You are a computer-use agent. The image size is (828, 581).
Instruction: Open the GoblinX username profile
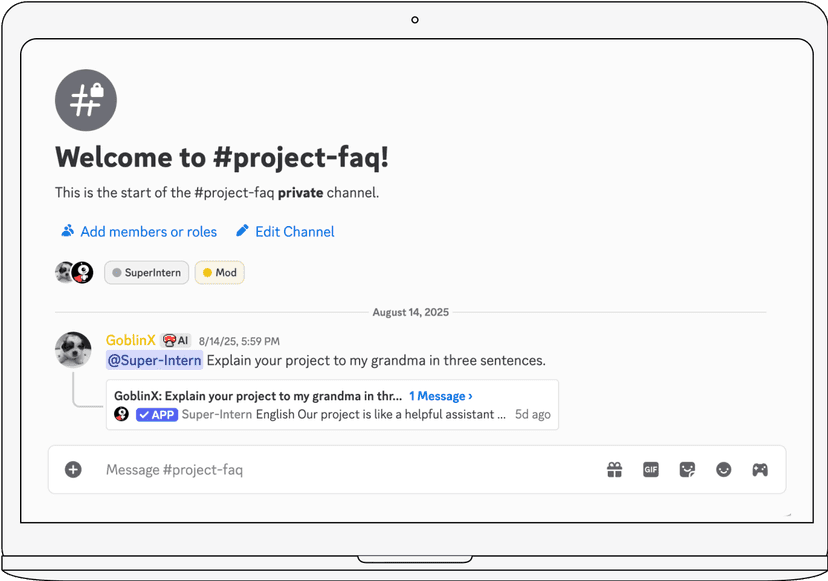(x=131, y=341)
